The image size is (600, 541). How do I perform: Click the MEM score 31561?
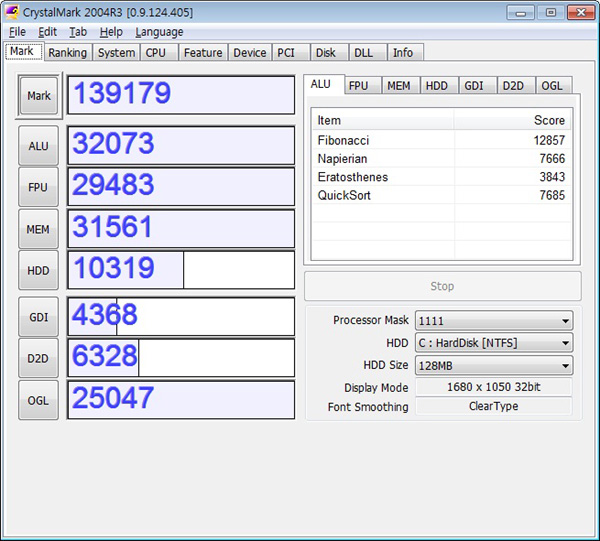pos(181,229)
